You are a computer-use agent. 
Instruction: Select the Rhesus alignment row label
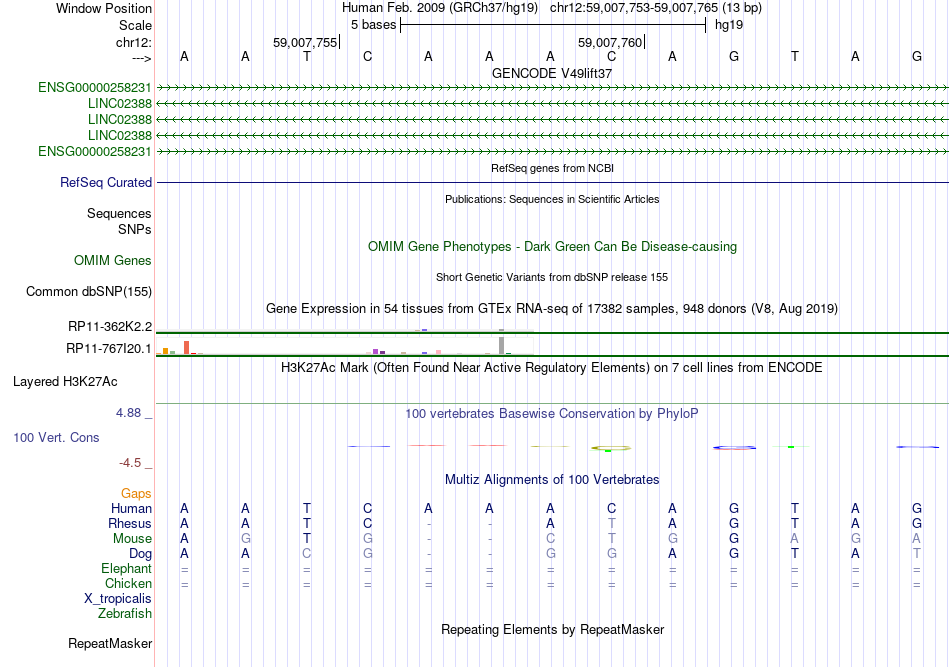coord(130,523)
